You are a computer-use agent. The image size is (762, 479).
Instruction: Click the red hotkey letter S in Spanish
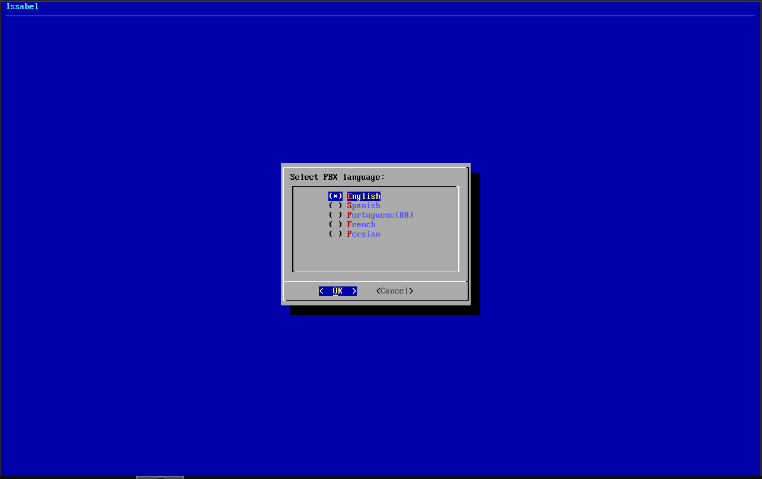pyautogui.click(x=349, y=205)
